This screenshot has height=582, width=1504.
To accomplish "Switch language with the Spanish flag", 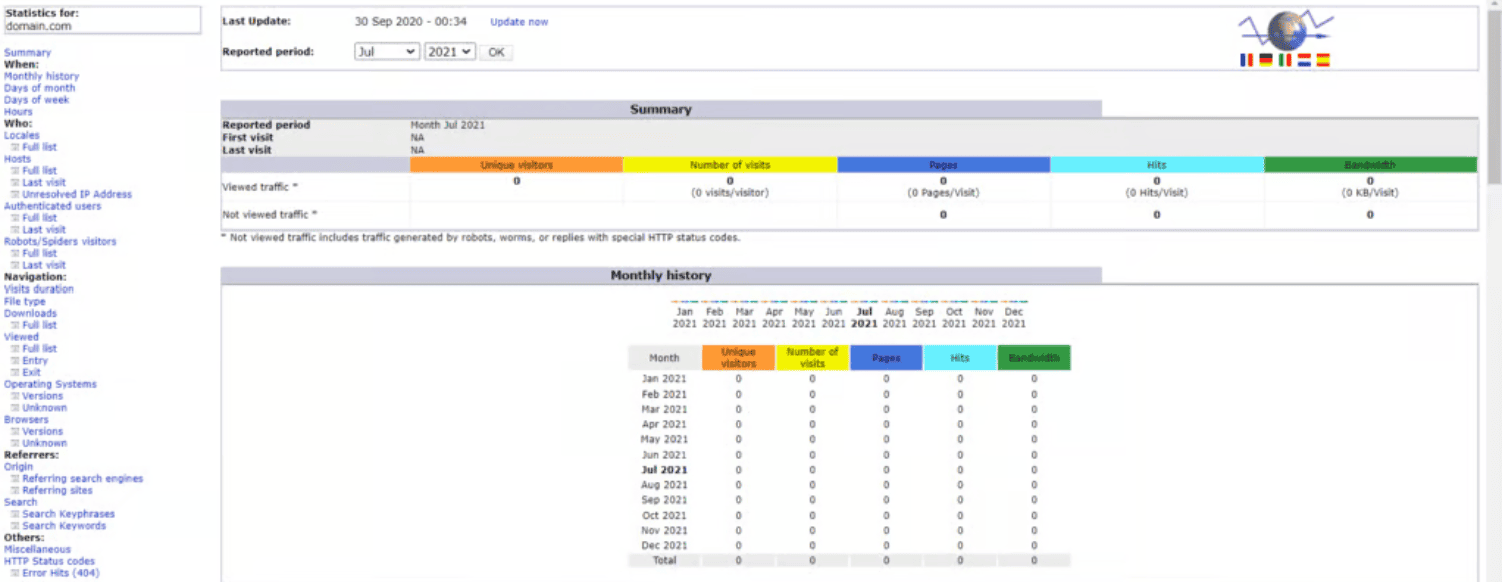I will (1323, 61).
